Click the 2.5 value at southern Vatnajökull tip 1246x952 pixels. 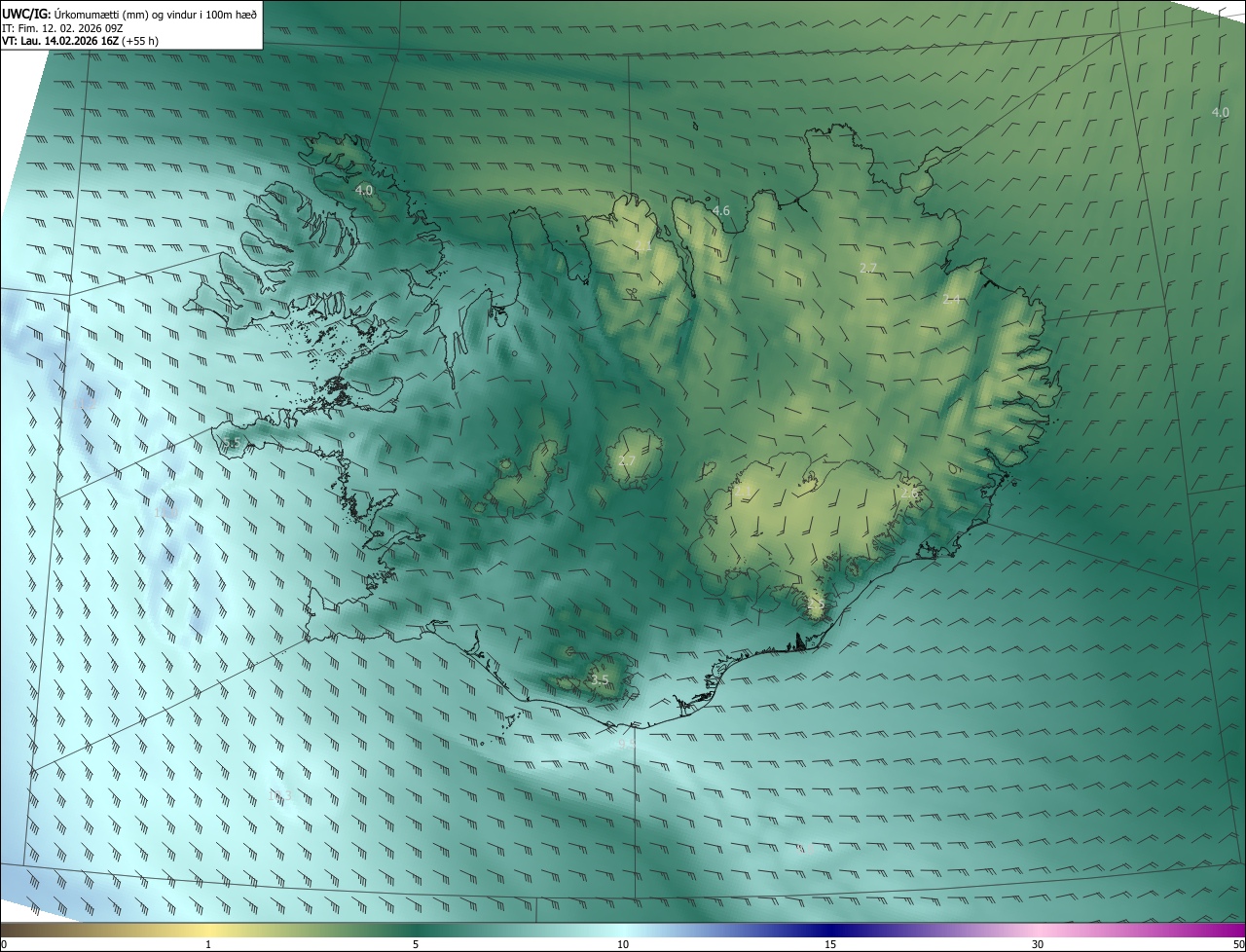pos(816,604)
